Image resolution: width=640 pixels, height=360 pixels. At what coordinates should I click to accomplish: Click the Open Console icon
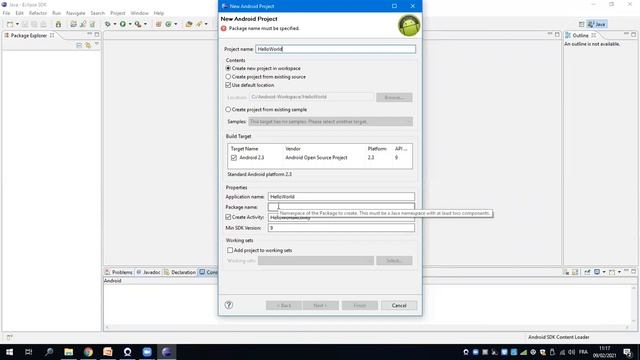click(612, 272)
